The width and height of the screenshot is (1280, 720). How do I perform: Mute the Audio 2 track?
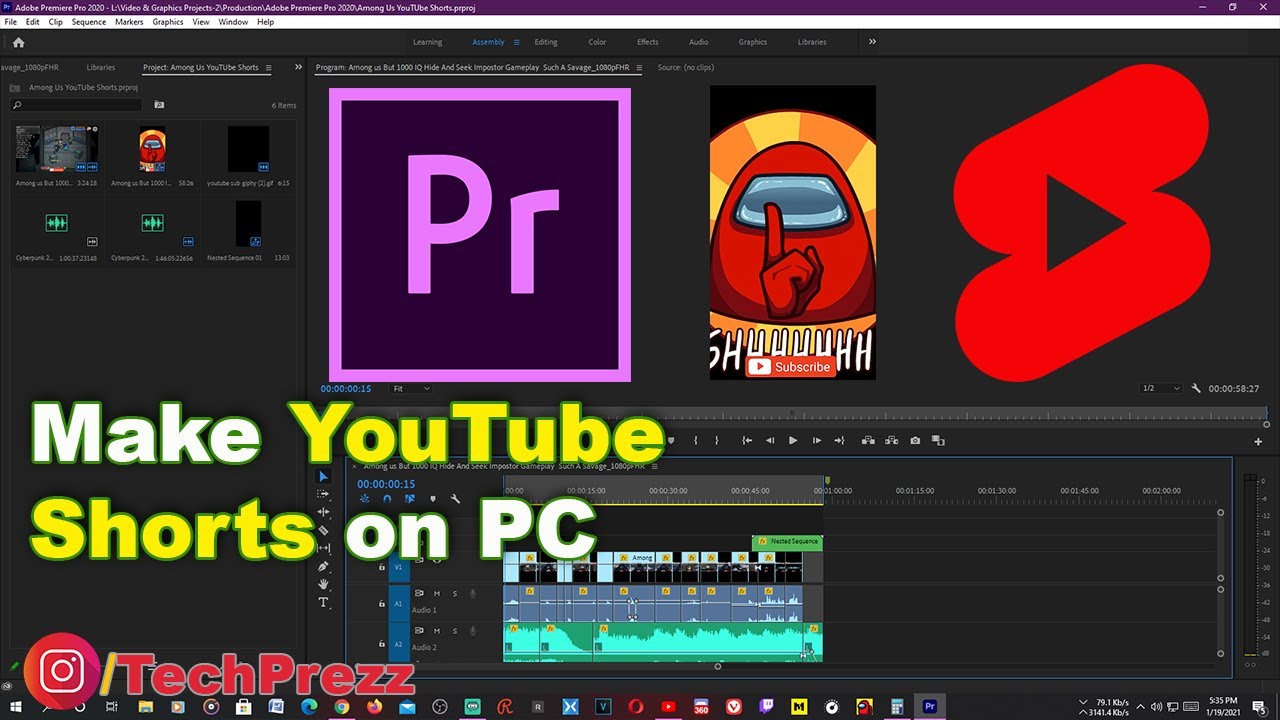point(436,631)
